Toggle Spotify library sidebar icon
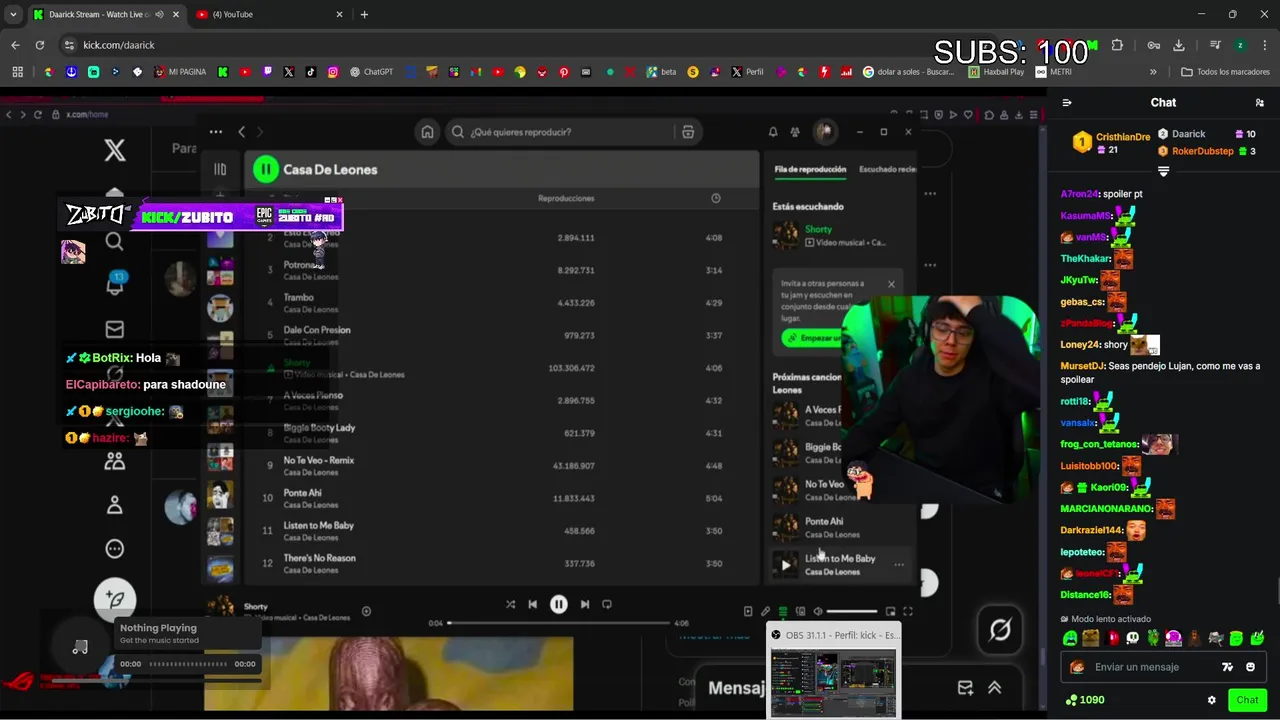 coord(220,169)
